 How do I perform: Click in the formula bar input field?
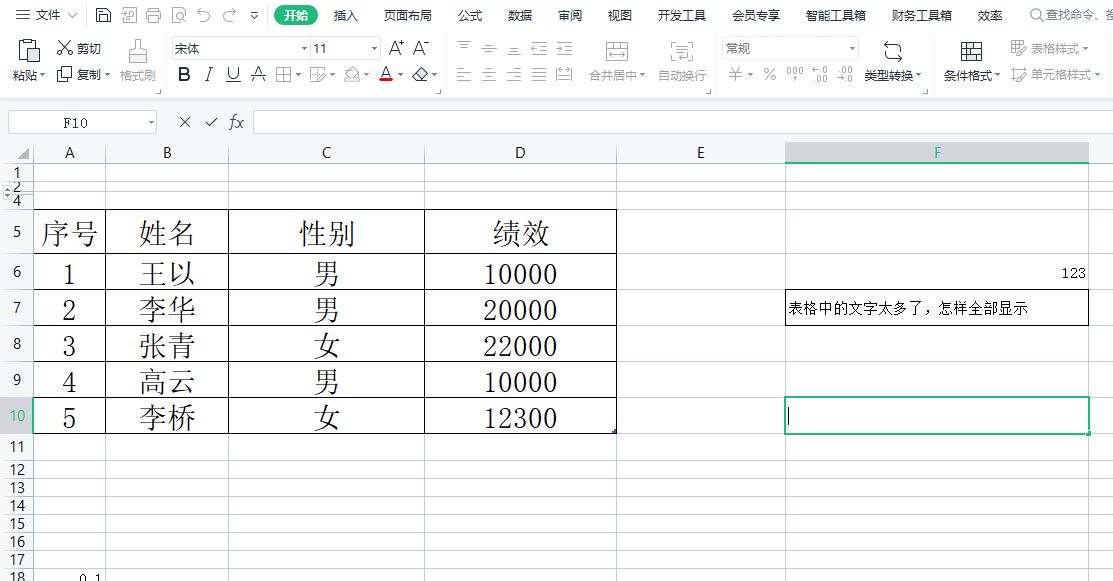[x=683, y=122]
